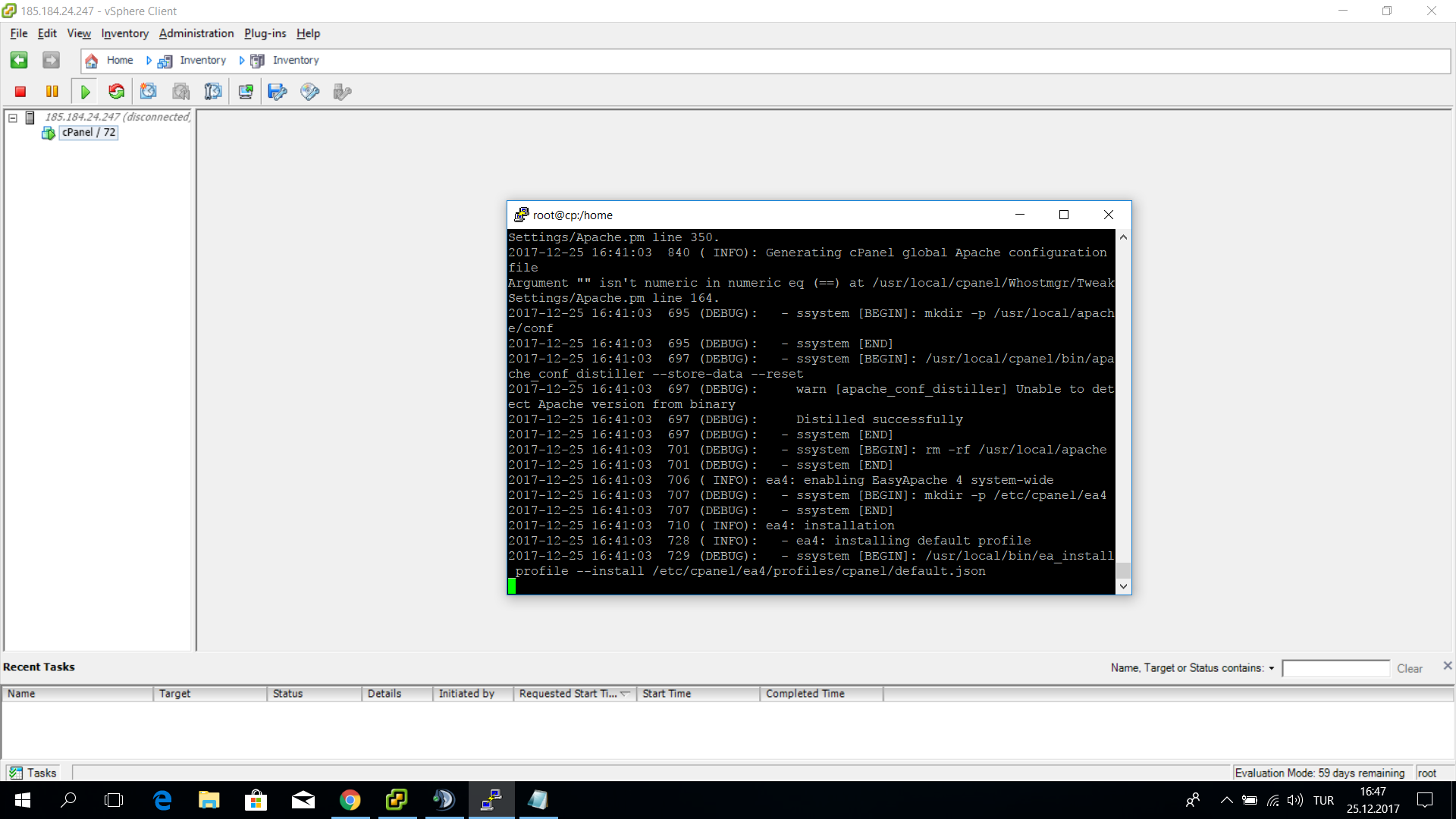
Task: Open Microsoft Edge from the taskbar
Action: tap(162, 800)
